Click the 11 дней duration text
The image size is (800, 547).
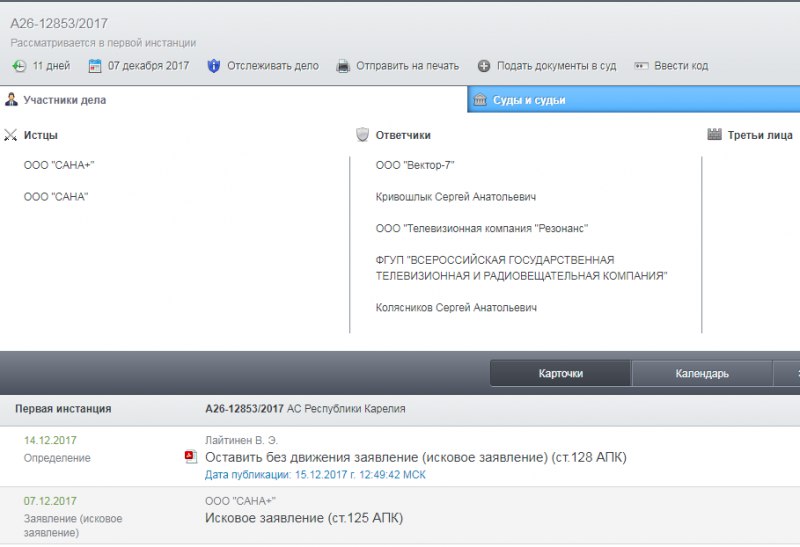click(52, 66)
